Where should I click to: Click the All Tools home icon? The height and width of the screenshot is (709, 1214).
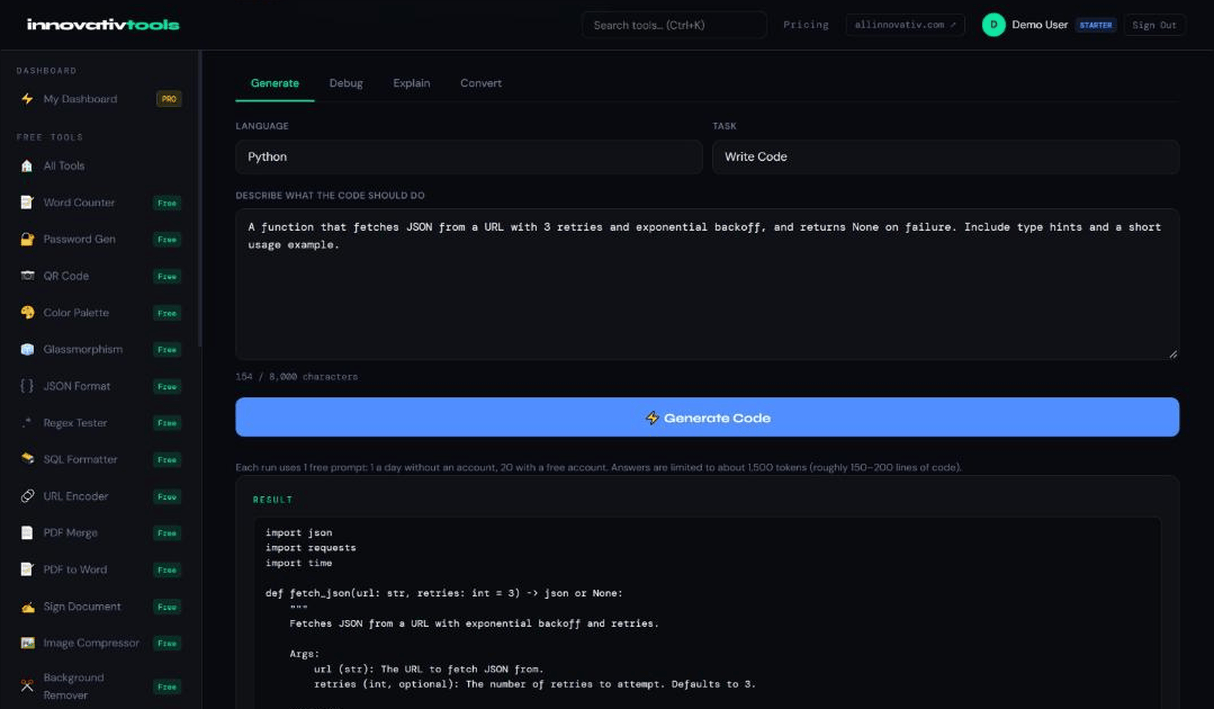(27, 166)
